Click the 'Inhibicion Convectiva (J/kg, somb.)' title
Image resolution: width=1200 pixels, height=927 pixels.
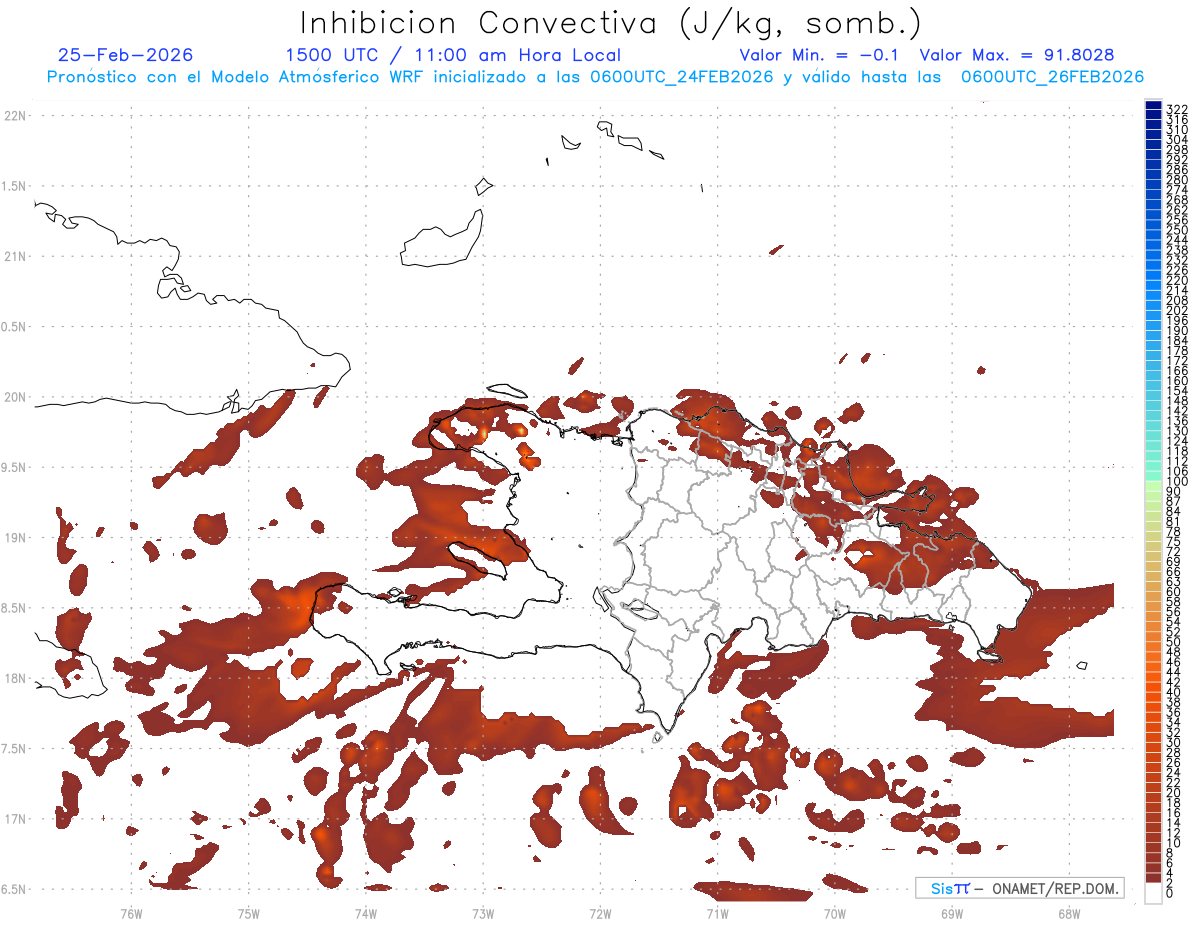[610, 22]
